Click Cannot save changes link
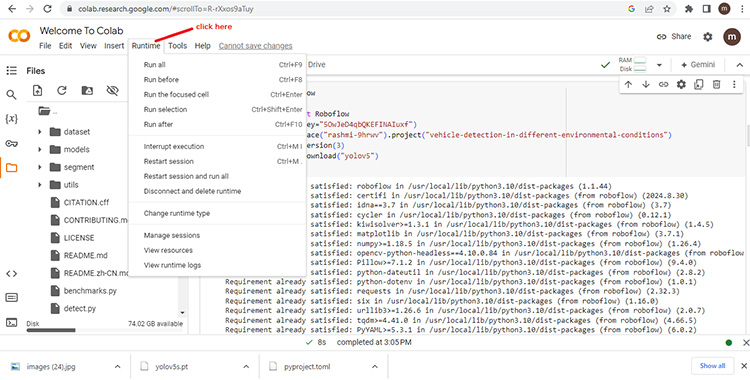Image resolution: width=750 pixels, height=380 pixels. (x=255, y=46)
